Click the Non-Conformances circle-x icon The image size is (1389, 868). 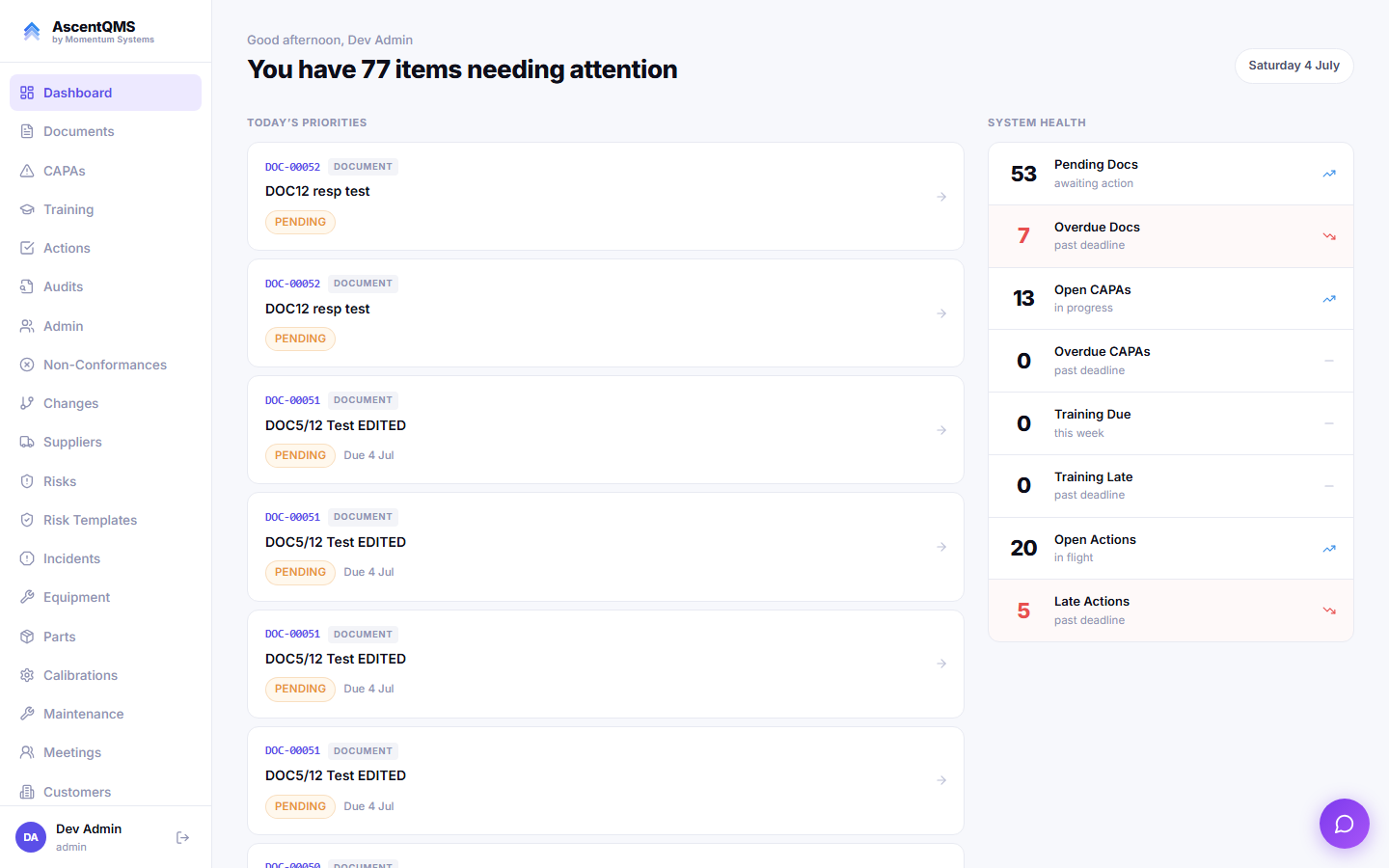coord(27,365)
